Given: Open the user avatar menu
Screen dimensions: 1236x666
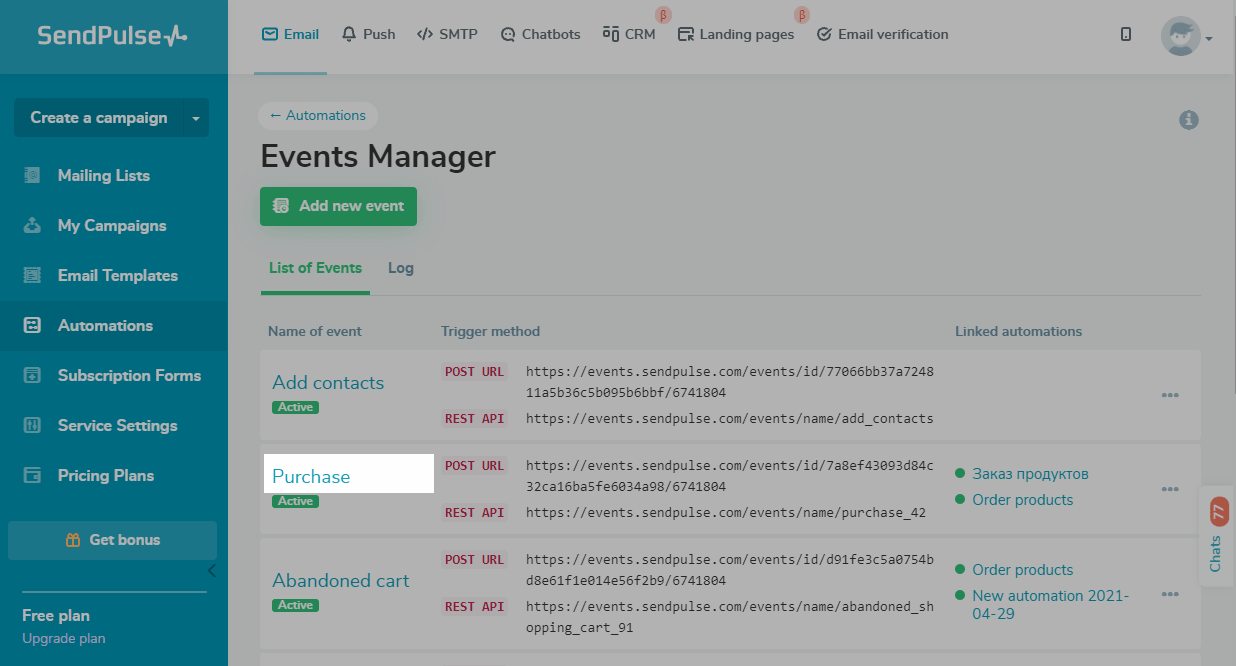Looking at the screenshot, I should click(x=1186, y=37).
